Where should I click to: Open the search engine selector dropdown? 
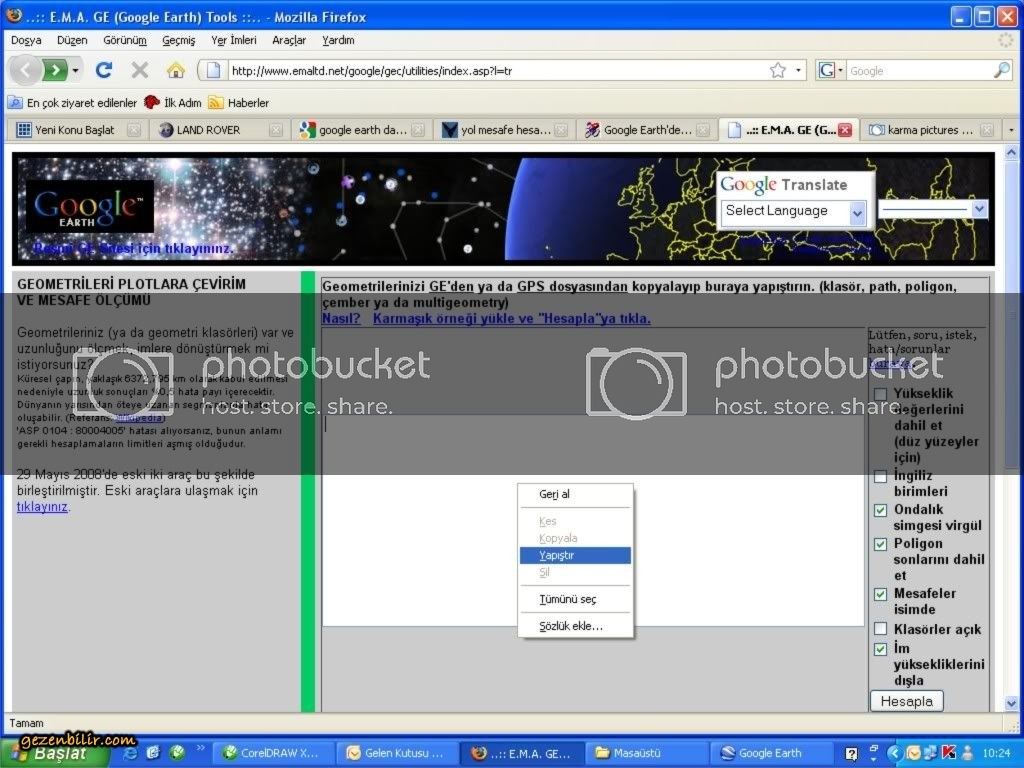(x=832, y=71)
